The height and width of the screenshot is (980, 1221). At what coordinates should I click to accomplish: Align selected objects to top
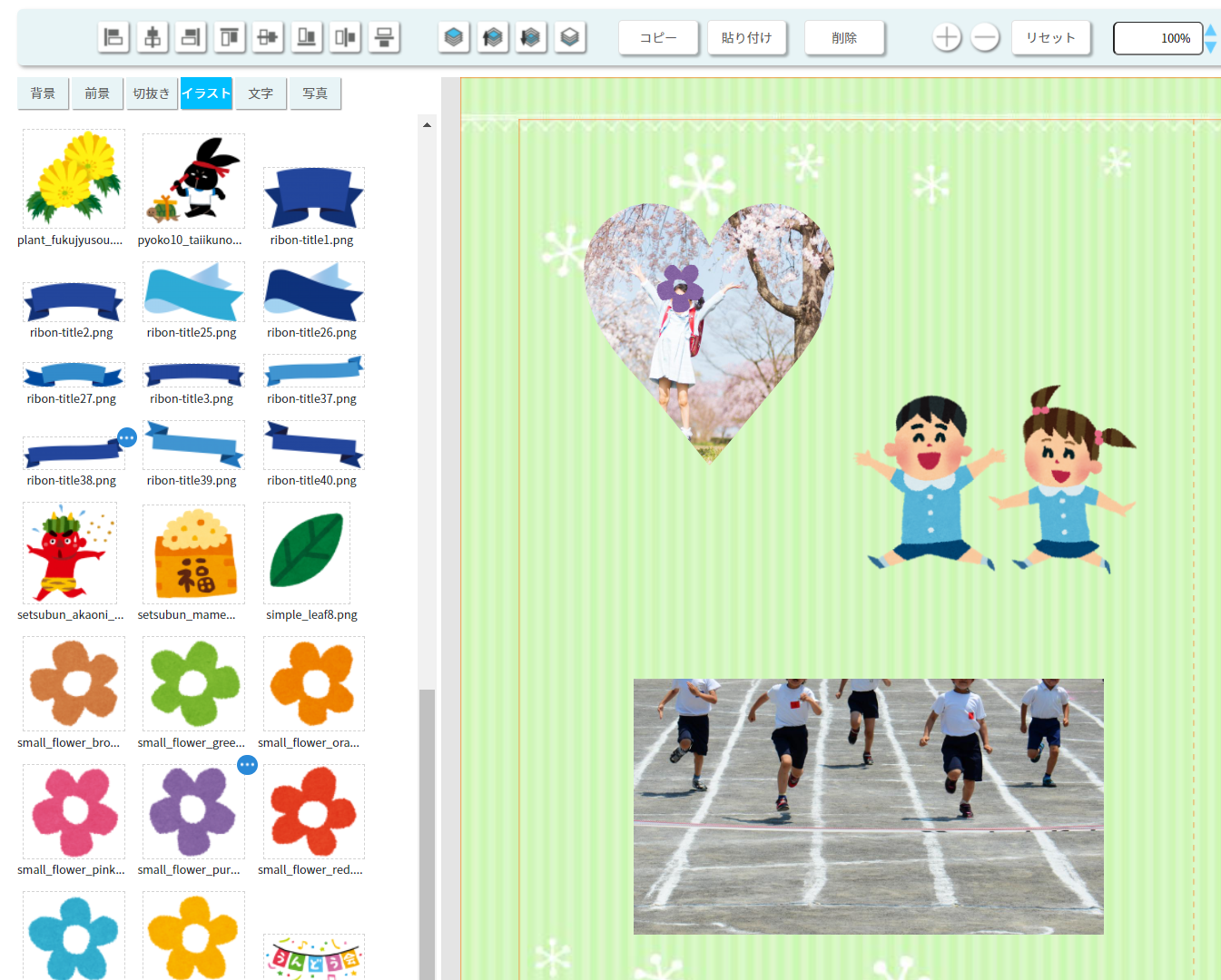tap(230, 37)
